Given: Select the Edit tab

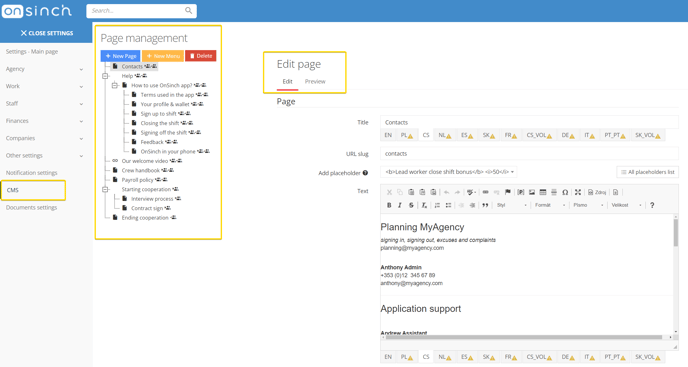Looking at the screenshot, I should point(287,82).
